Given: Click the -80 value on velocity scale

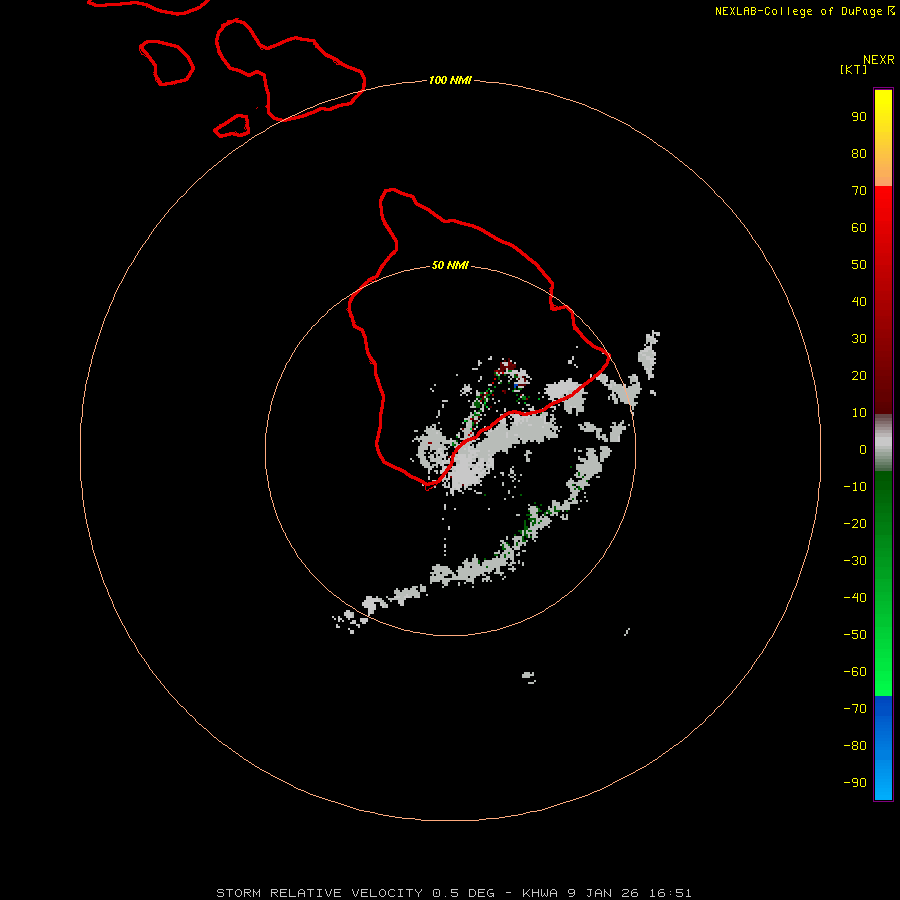Looking at the screenshot, I should [855, 746].
